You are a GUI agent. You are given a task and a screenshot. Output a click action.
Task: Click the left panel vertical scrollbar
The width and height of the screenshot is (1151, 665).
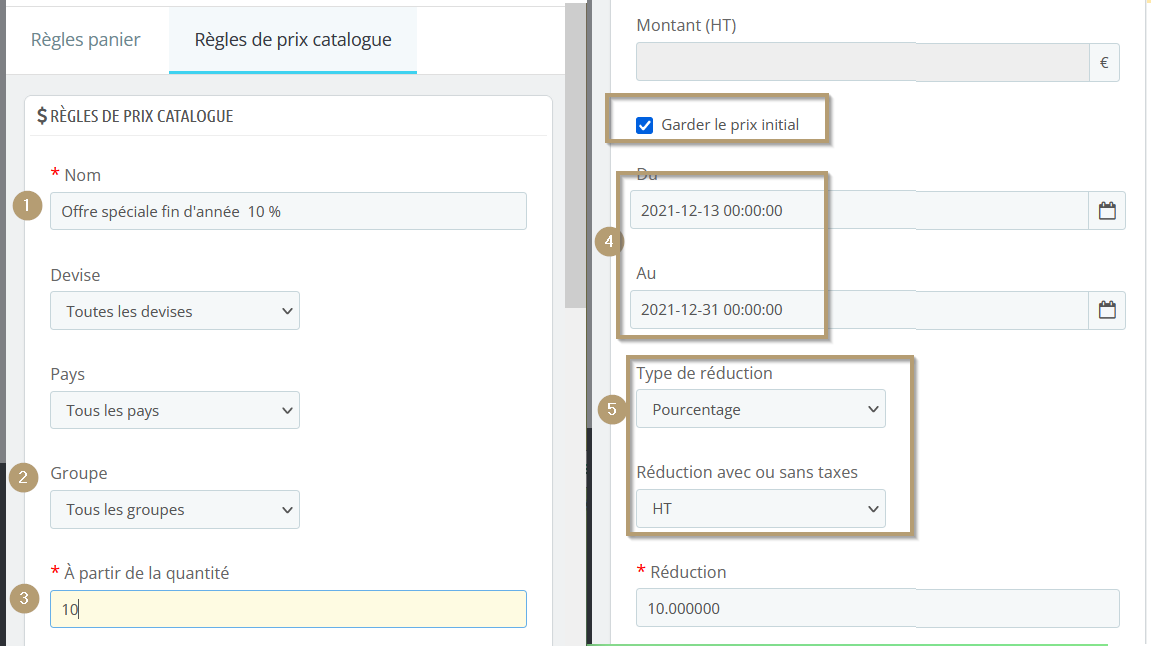tap(575, 156)
